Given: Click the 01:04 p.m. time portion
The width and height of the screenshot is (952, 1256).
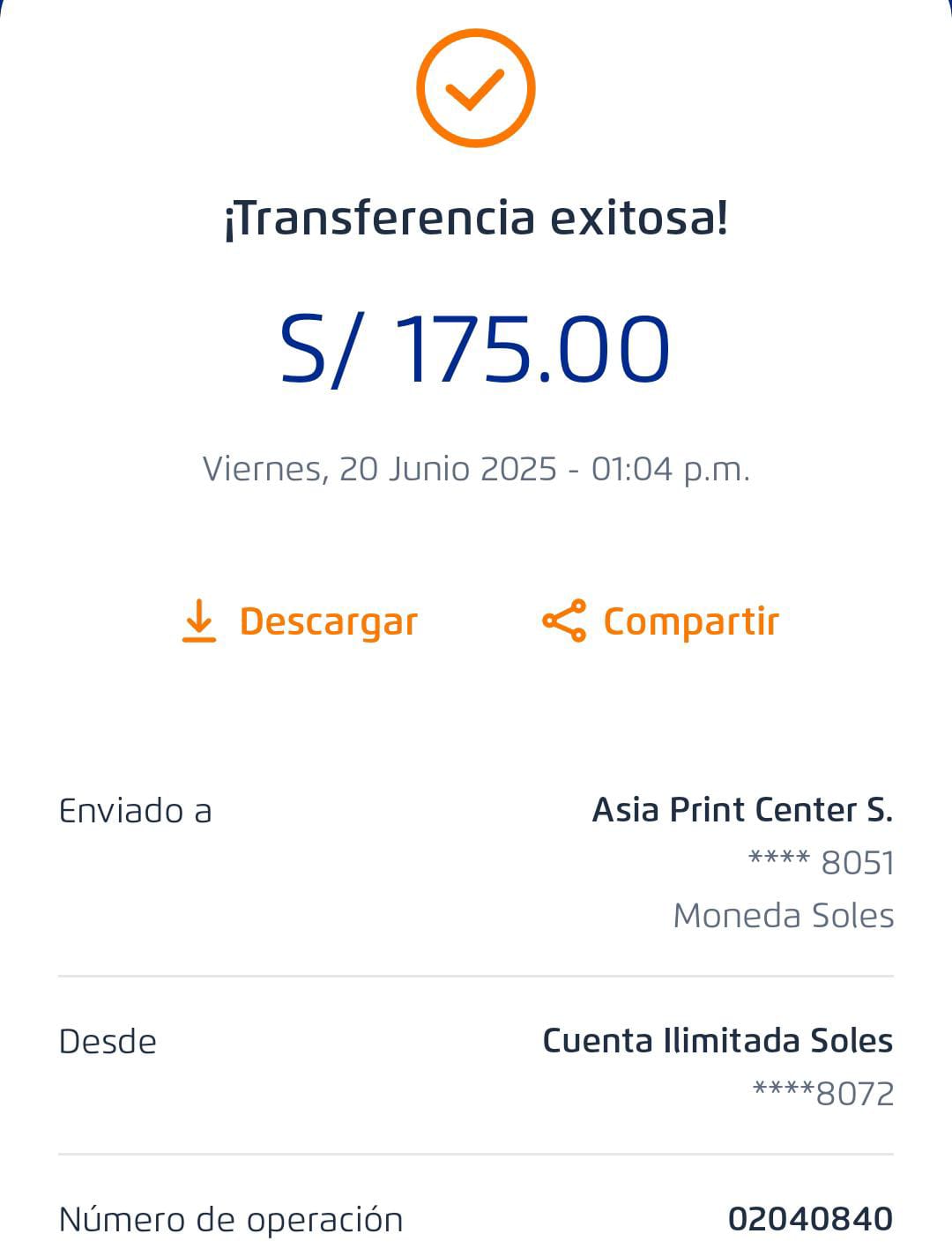Looking at the screenshot, I should coord(670,469).
